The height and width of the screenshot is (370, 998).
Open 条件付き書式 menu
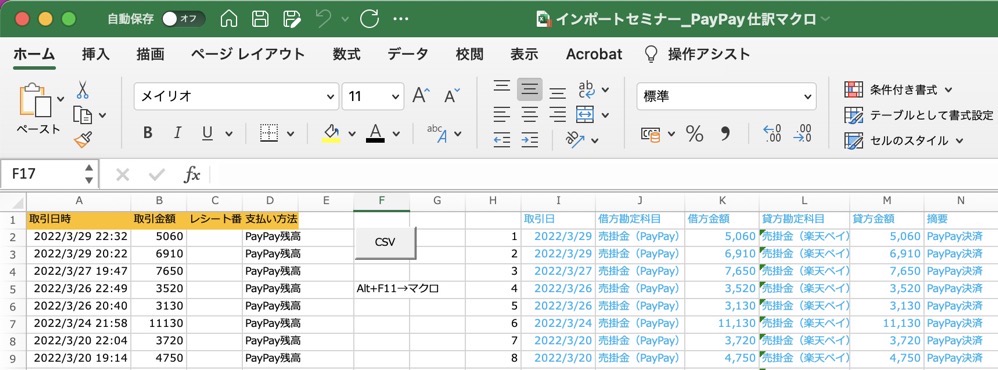[x=898, y=90]
